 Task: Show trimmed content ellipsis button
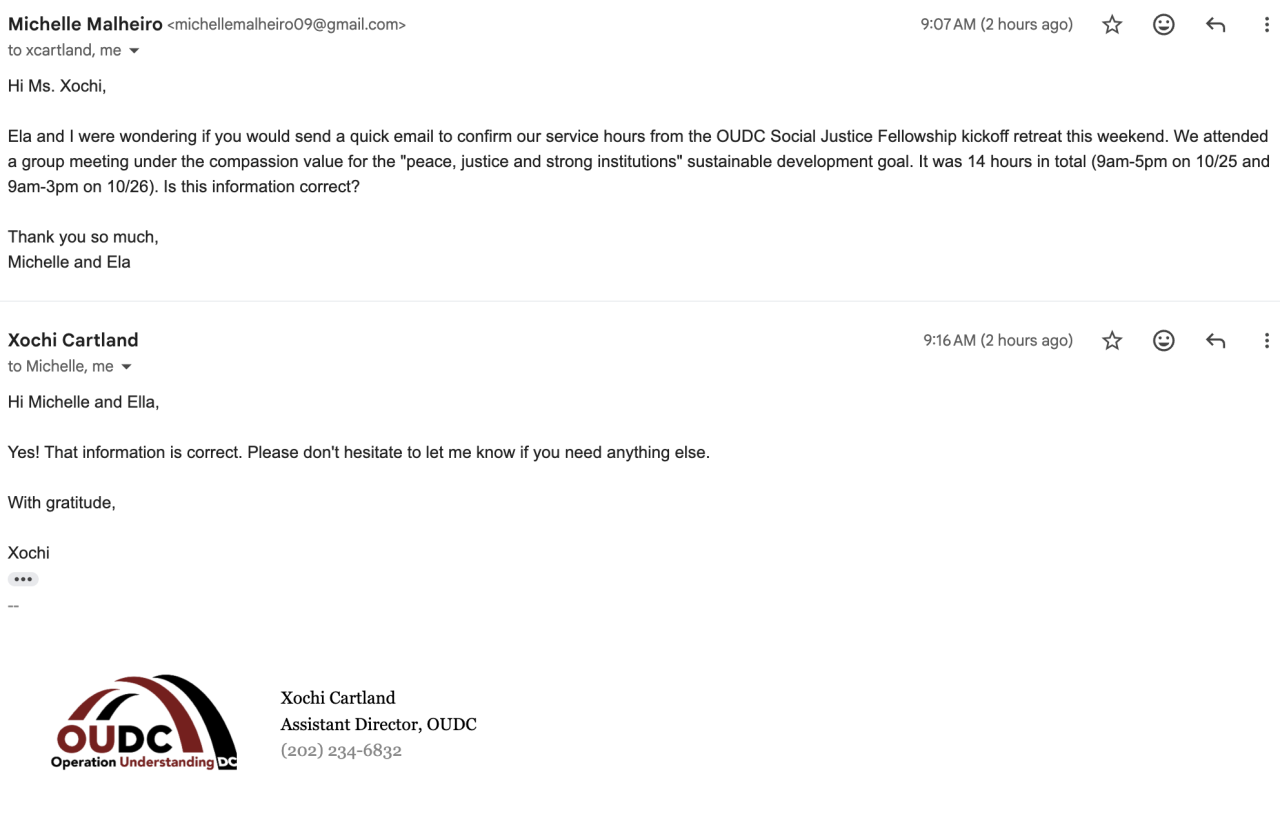click(23, 579)
